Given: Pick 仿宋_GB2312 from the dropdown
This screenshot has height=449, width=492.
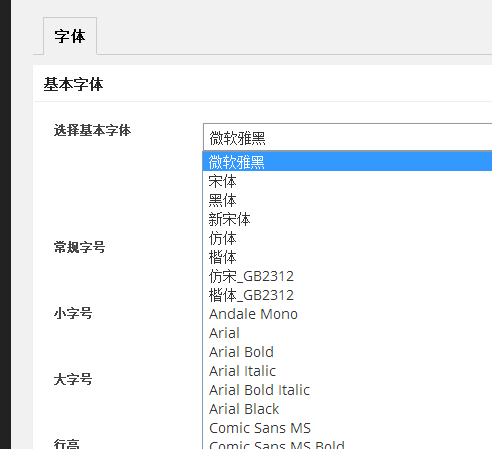Looking at the screenshot, I should click(347, 276).
